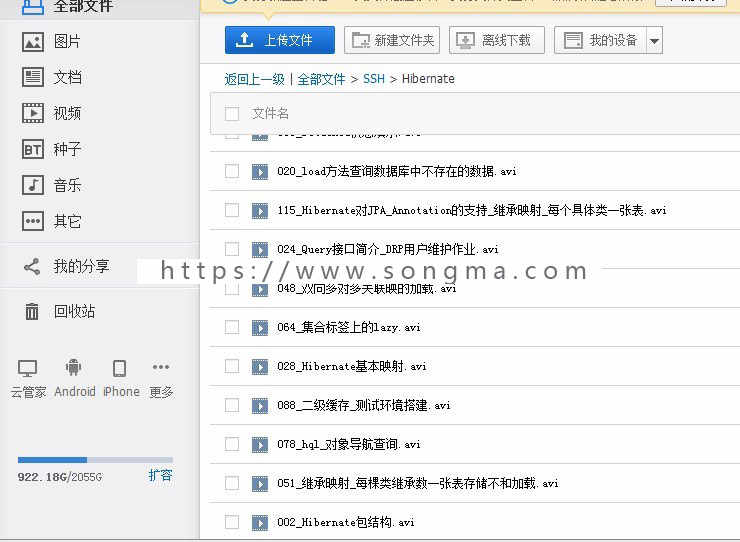Open file 028_Hibernate基本映射.avi

point(352,366)
